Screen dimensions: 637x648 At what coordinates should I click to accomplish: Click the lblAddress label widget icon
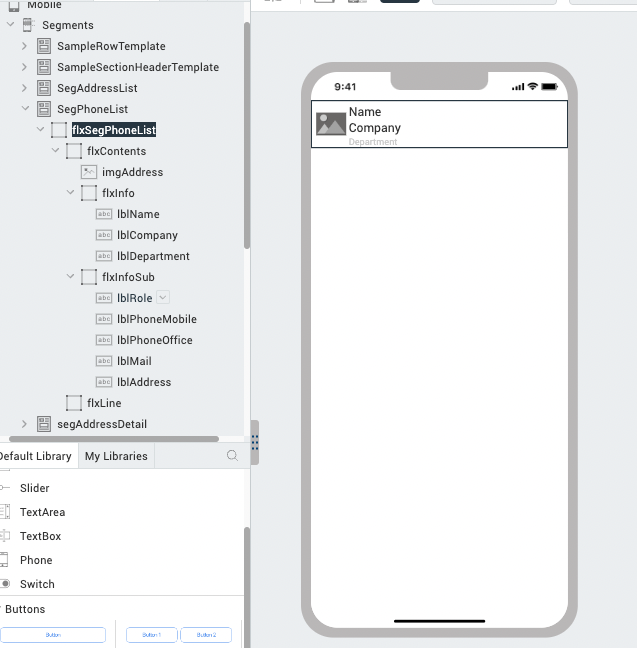[104, 382]
